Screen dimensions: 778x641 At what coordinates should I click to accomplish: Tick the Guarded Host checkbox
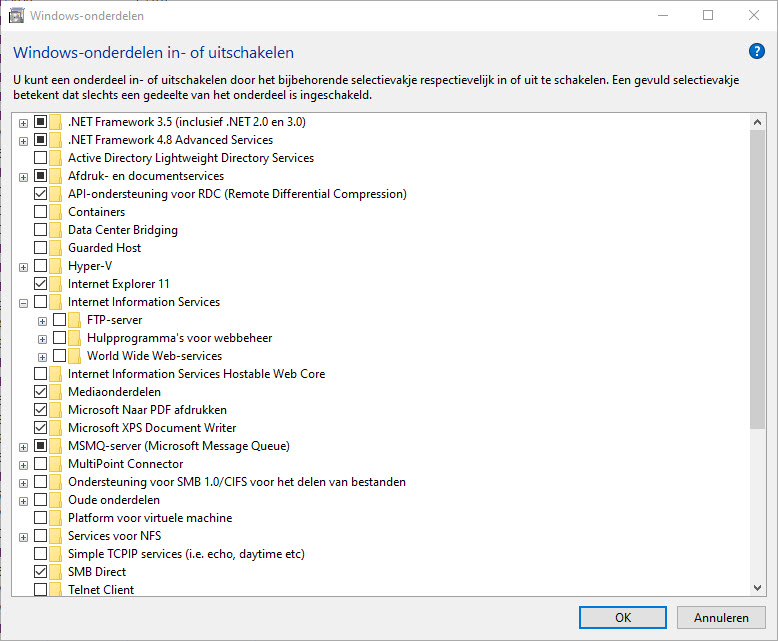(40, 248)
